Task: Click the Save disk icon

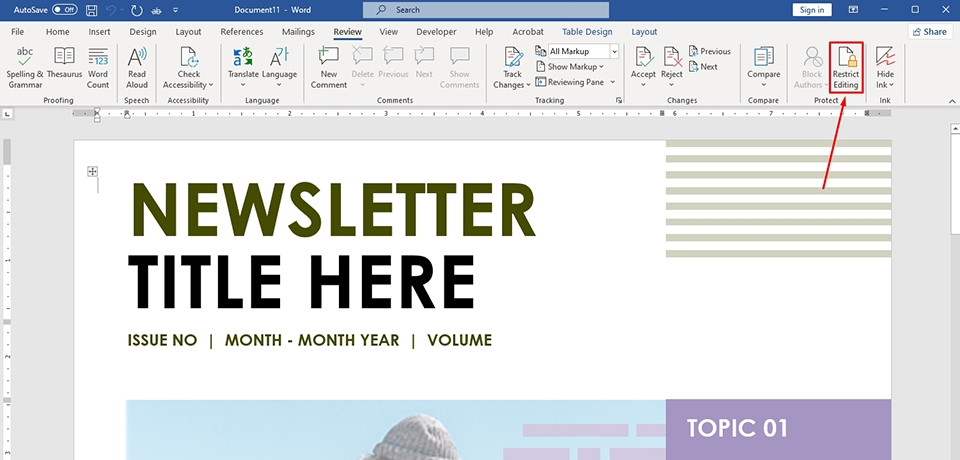Action: [x=91, y=10]
